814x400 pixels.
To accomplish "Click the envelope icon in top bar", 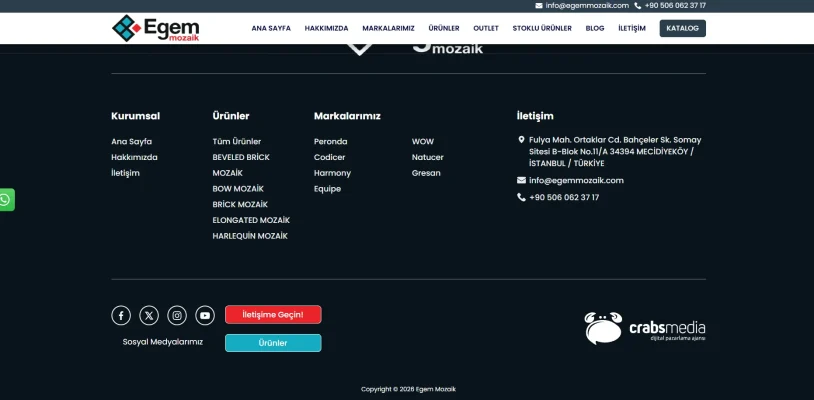I will coord(539,6).
